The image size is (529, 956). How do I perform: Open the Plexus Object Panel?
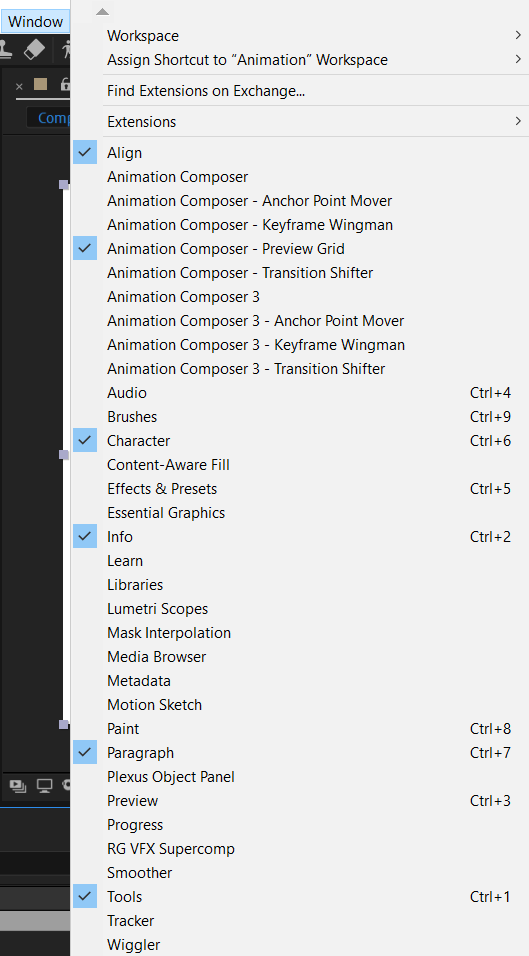(299, 777)
